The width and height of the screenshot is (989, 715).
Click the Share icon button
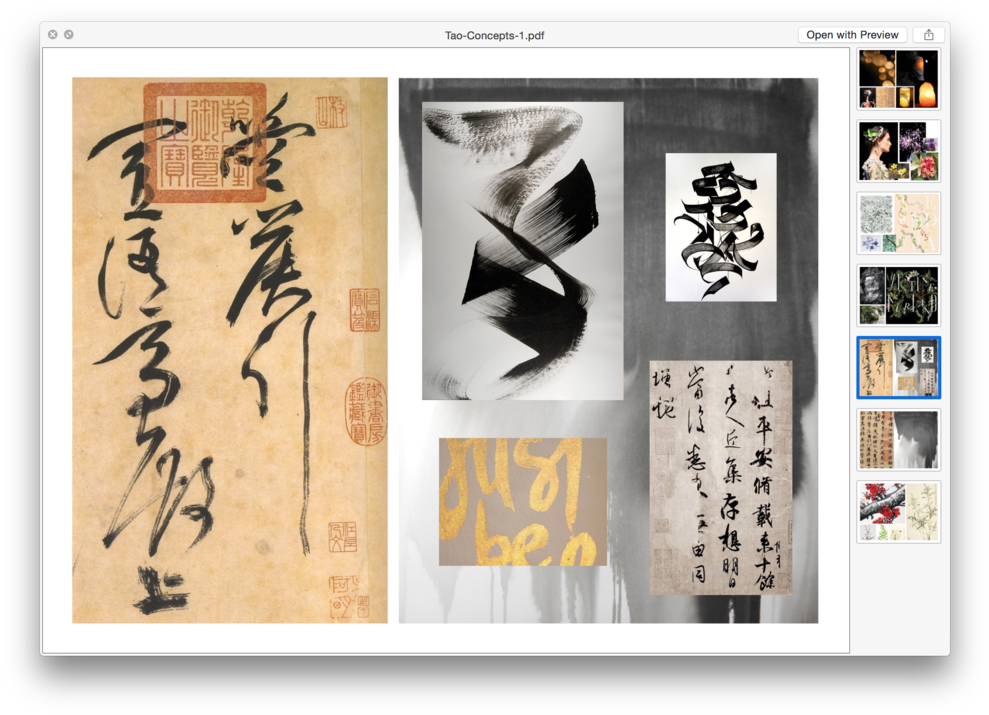[x=928, y=35]
